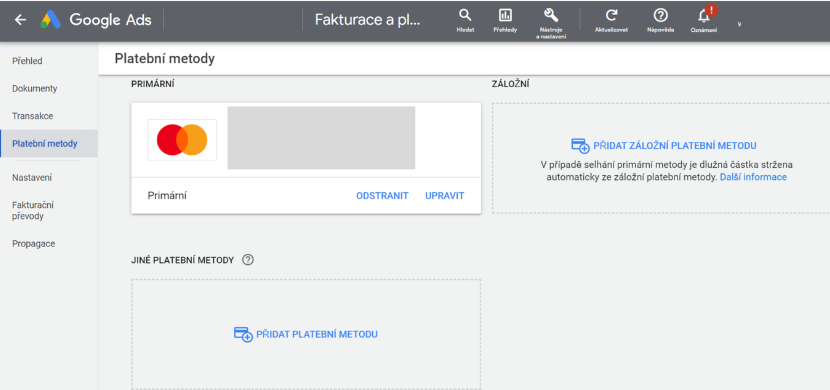Open Dokumenty in the sidebar
830x390 pixels.
(x=34, y=88)
